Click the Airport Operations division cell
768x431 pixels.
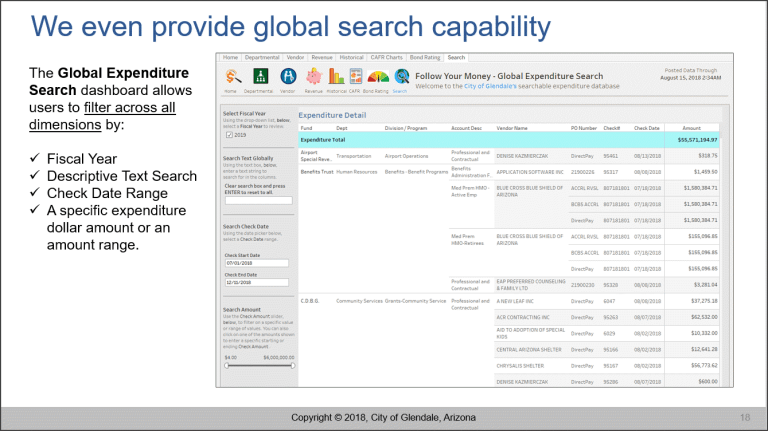coord(406,156)
